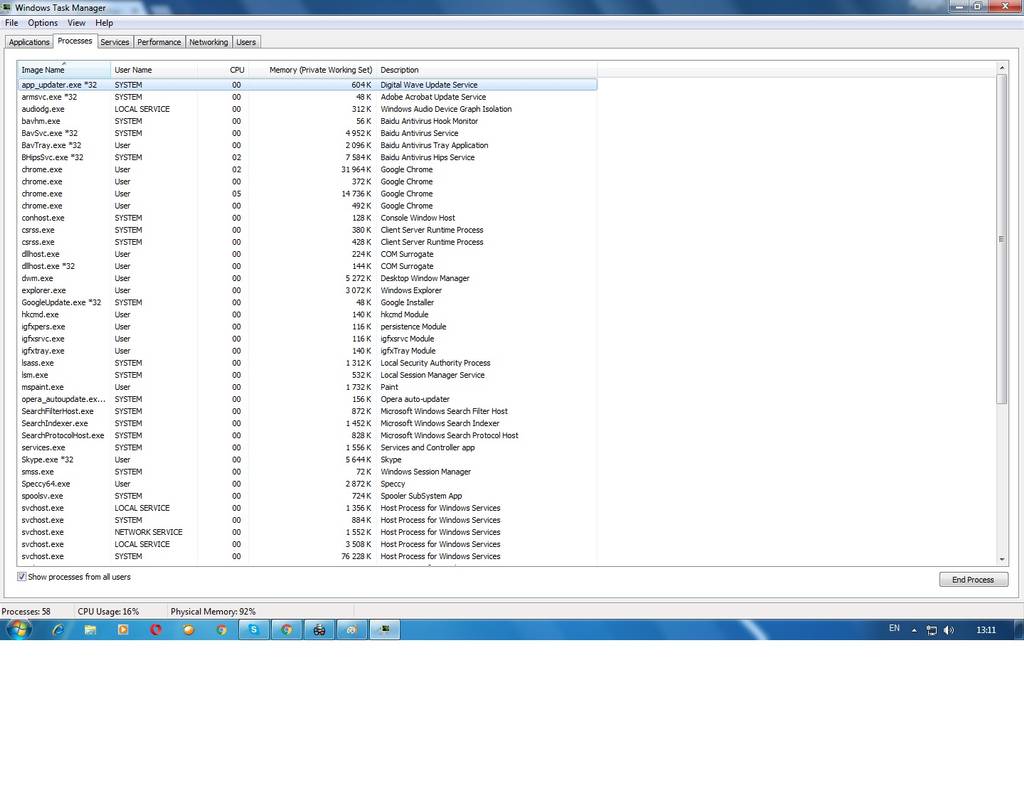The image size is (1024, 792).
Task: Select the chrome.exe row using 31 964 K
Action: coord(307,169)
